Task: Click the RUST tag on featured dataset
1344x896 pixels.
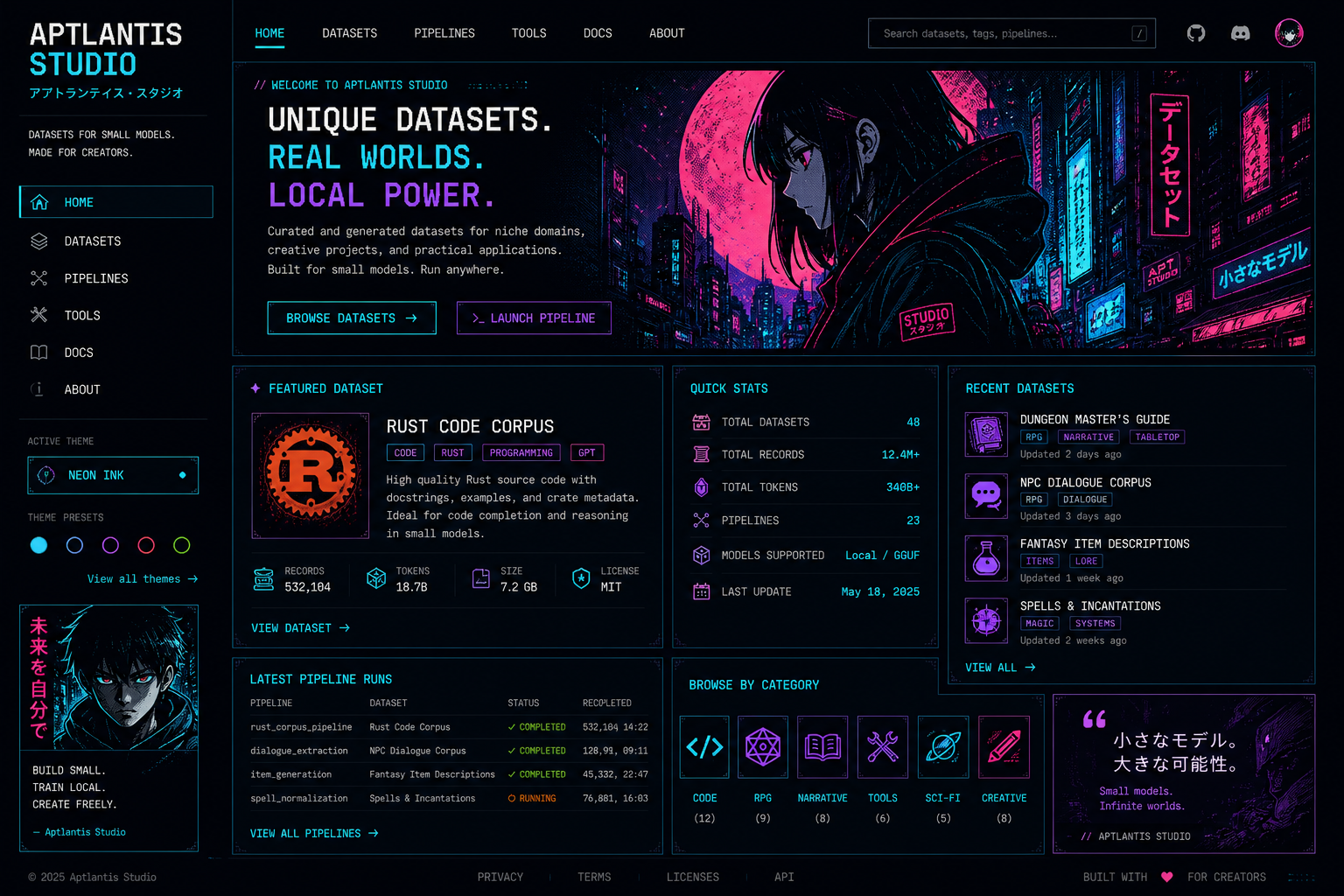Action: coord(452,452)
